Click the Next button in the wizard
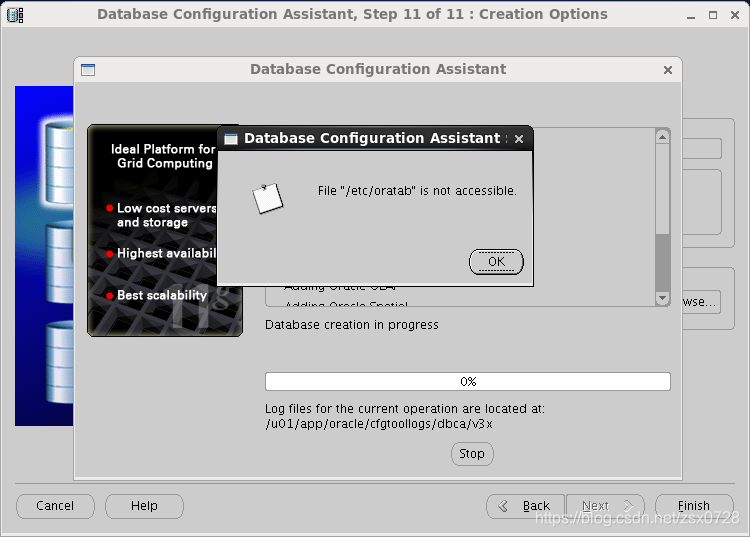Viewport: 750px width, 537px height. (606, 506)
